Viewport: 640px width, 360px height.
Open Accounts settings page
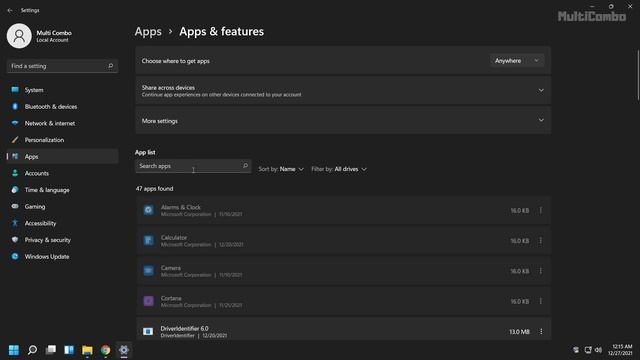pos(62,173)
